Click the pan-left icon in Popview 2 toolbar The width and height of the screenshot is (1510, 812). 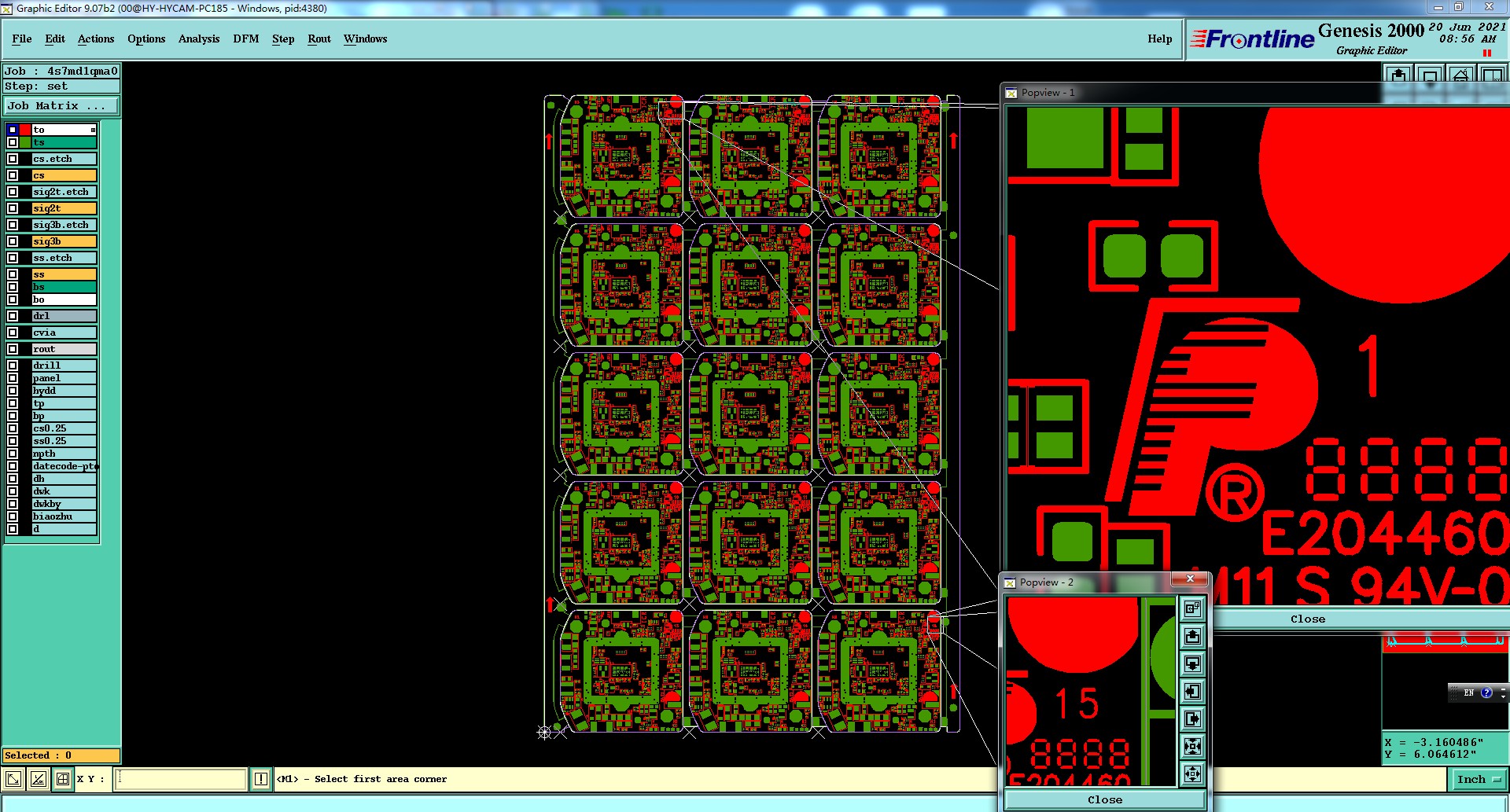coord(1192,691)
